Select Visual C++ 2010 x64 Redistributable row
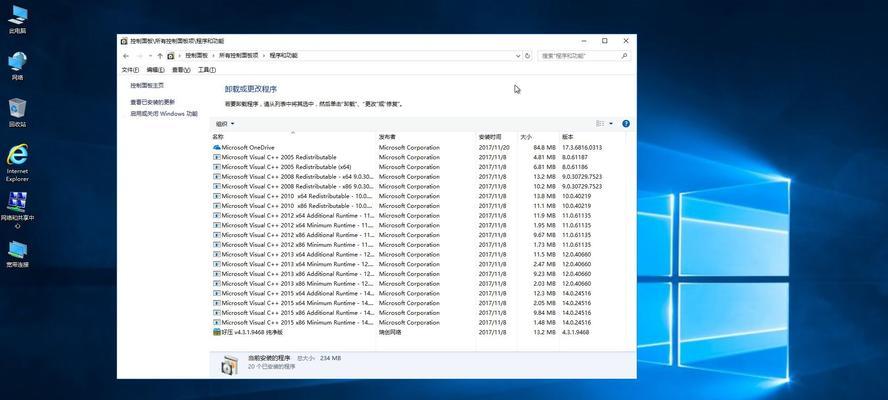The image size is (888, 400). [x=419, y=196]
